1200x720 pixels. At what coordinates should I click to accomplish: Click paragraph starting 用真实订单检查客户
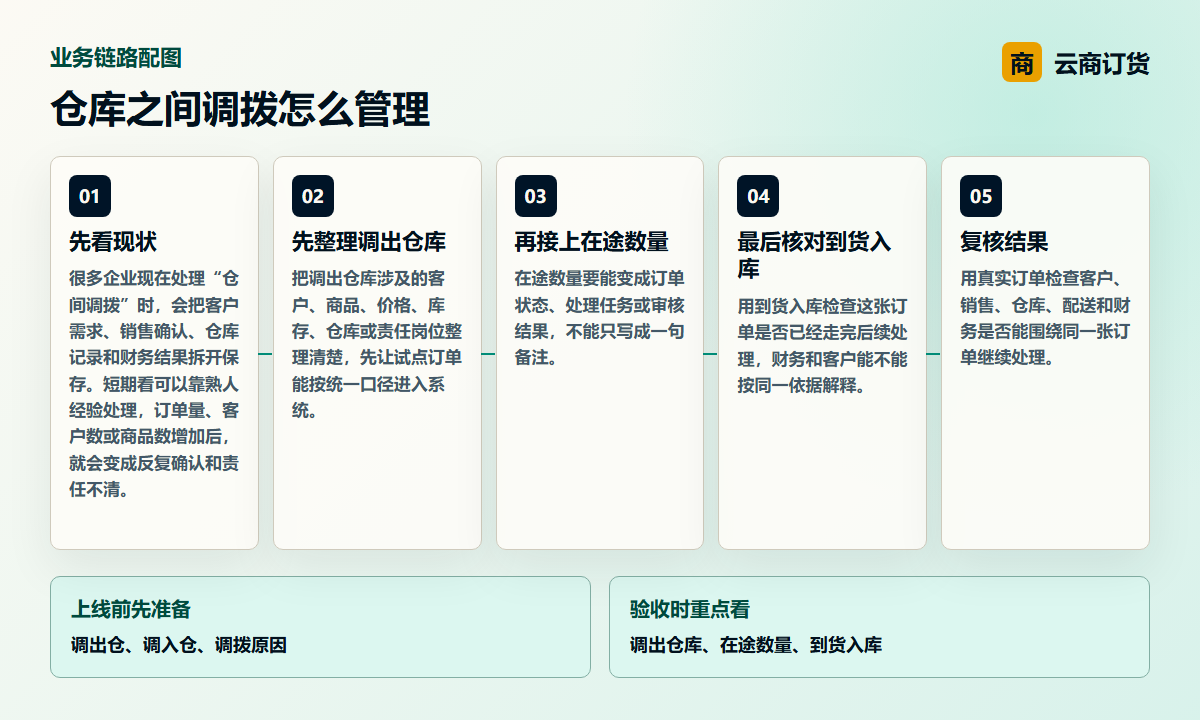tap(1046, 318)
